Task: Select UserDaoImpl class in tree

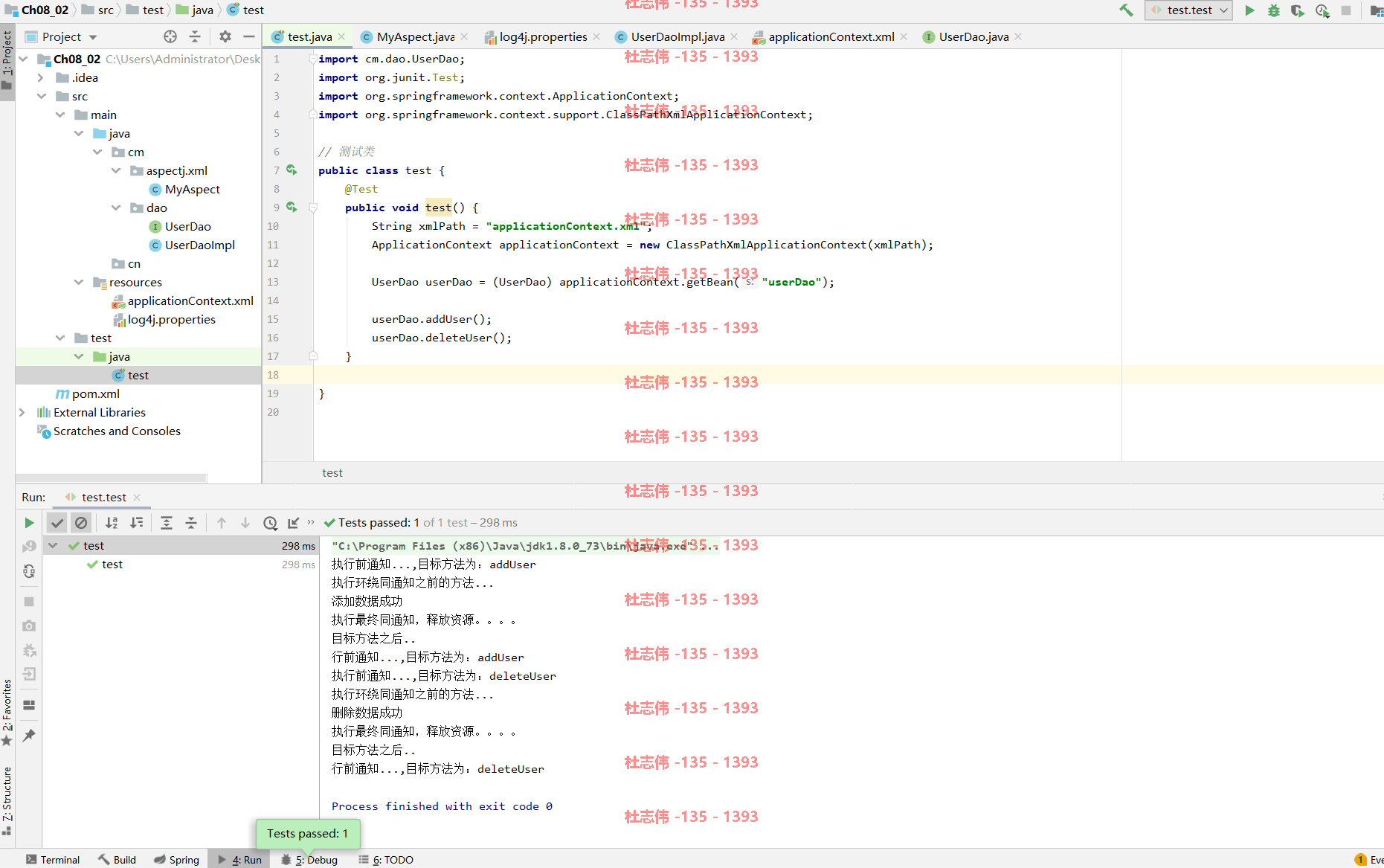Action: [x=199, y=245]
